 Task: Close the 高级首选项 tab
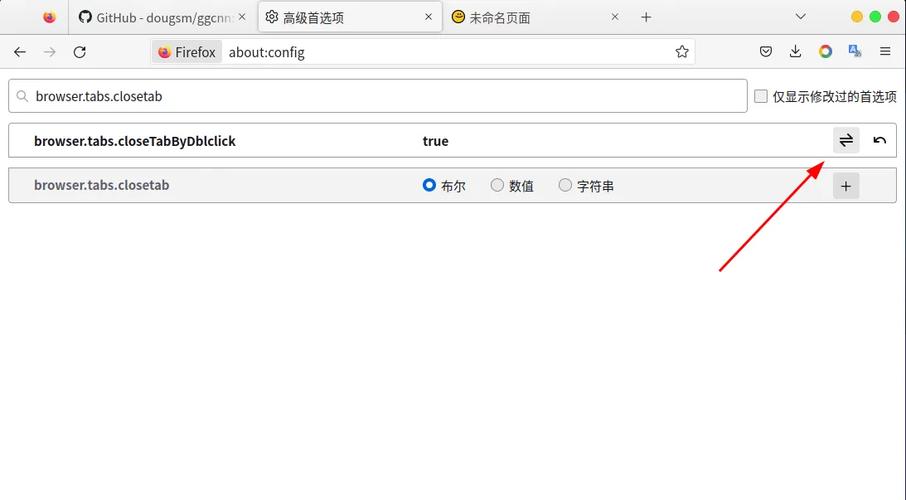click(x=429, y=17)
